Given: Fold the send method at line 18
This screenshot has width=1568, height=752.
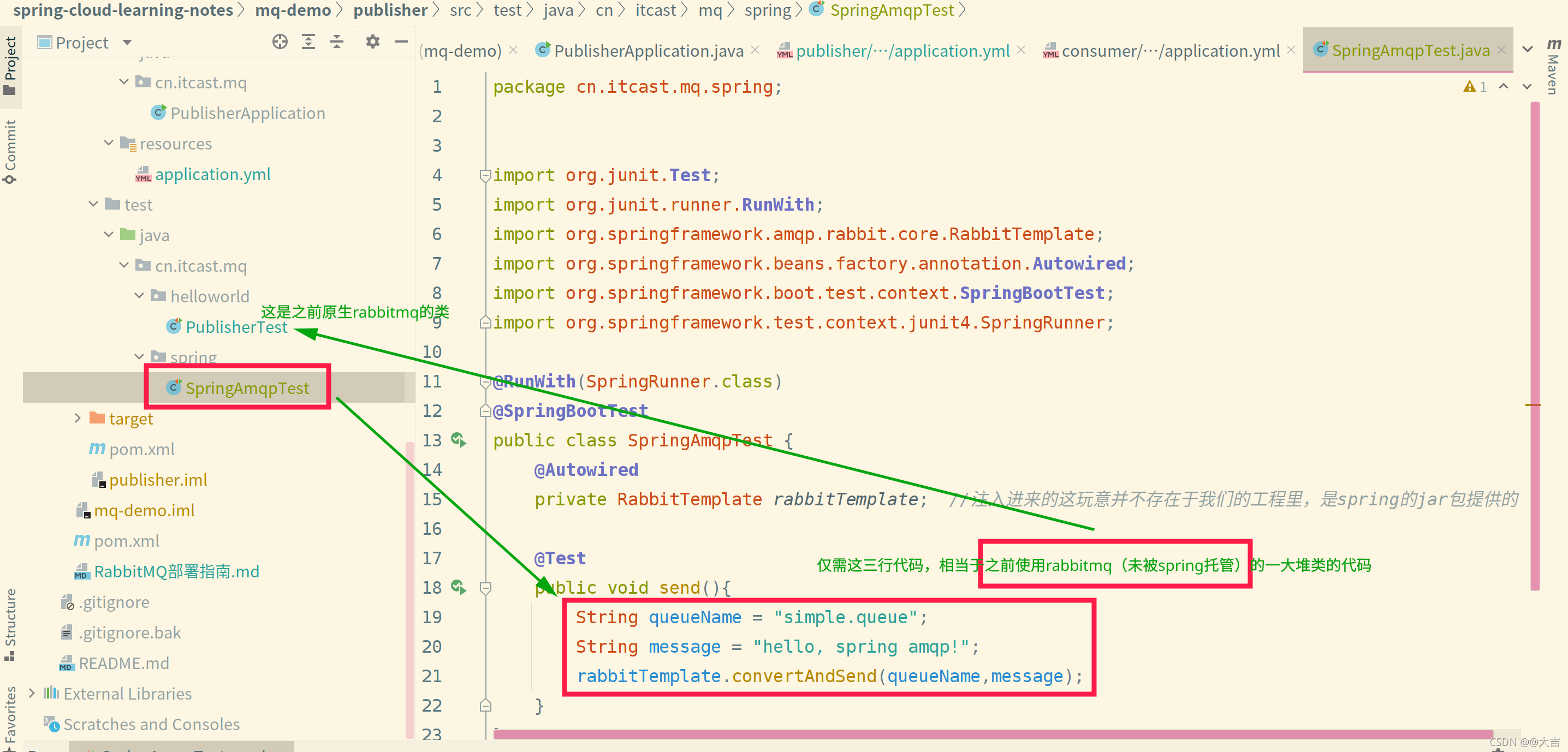Looking at the screenshot, I should pyautogui.click(x=485, y=588).
